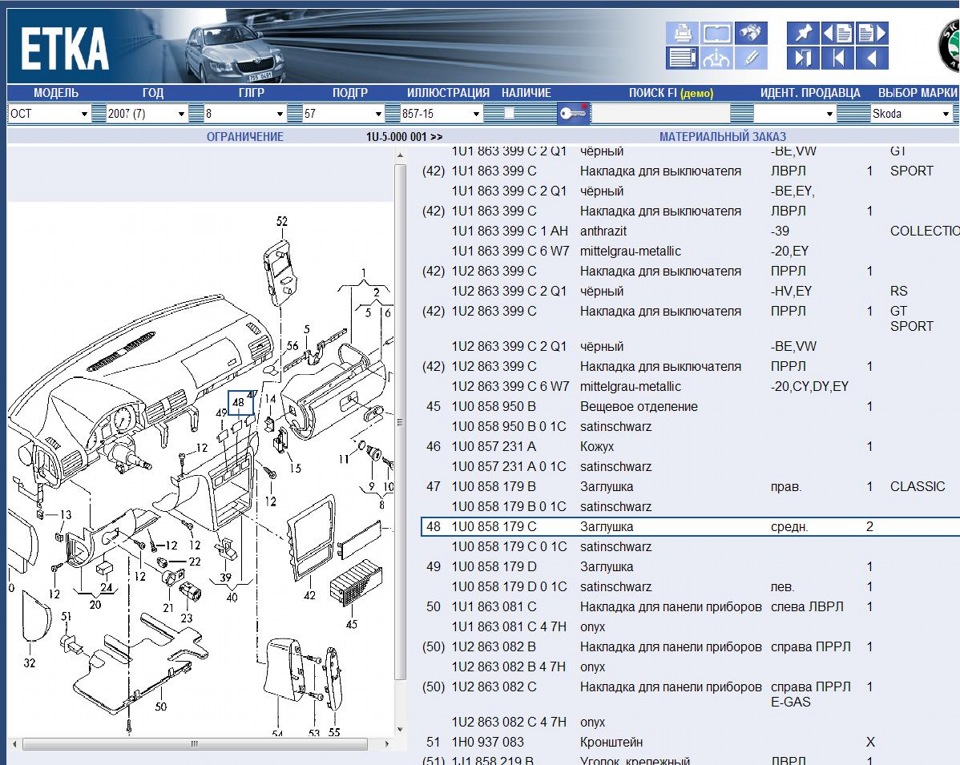Select callout 42 on the diagram

[x=309, y=595]
